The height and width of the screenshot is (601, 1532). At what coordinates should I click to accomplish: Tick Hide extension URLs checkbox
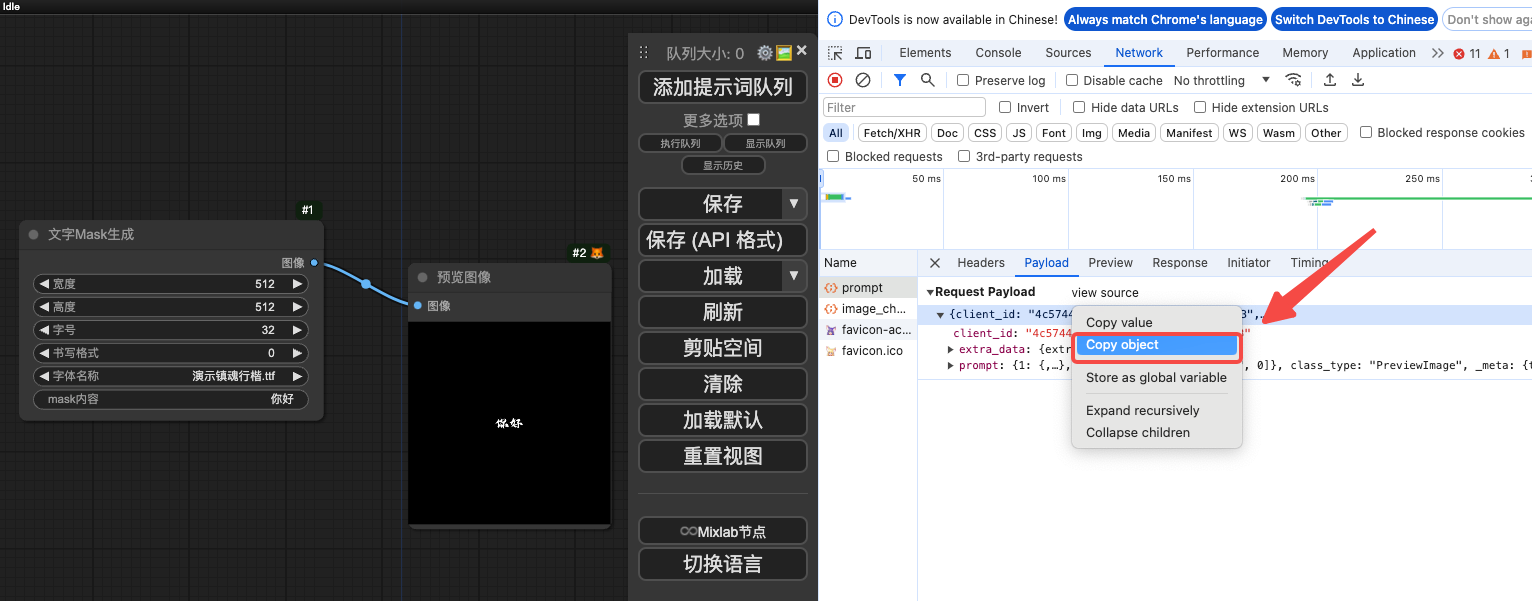click(x=1199, y=107)
